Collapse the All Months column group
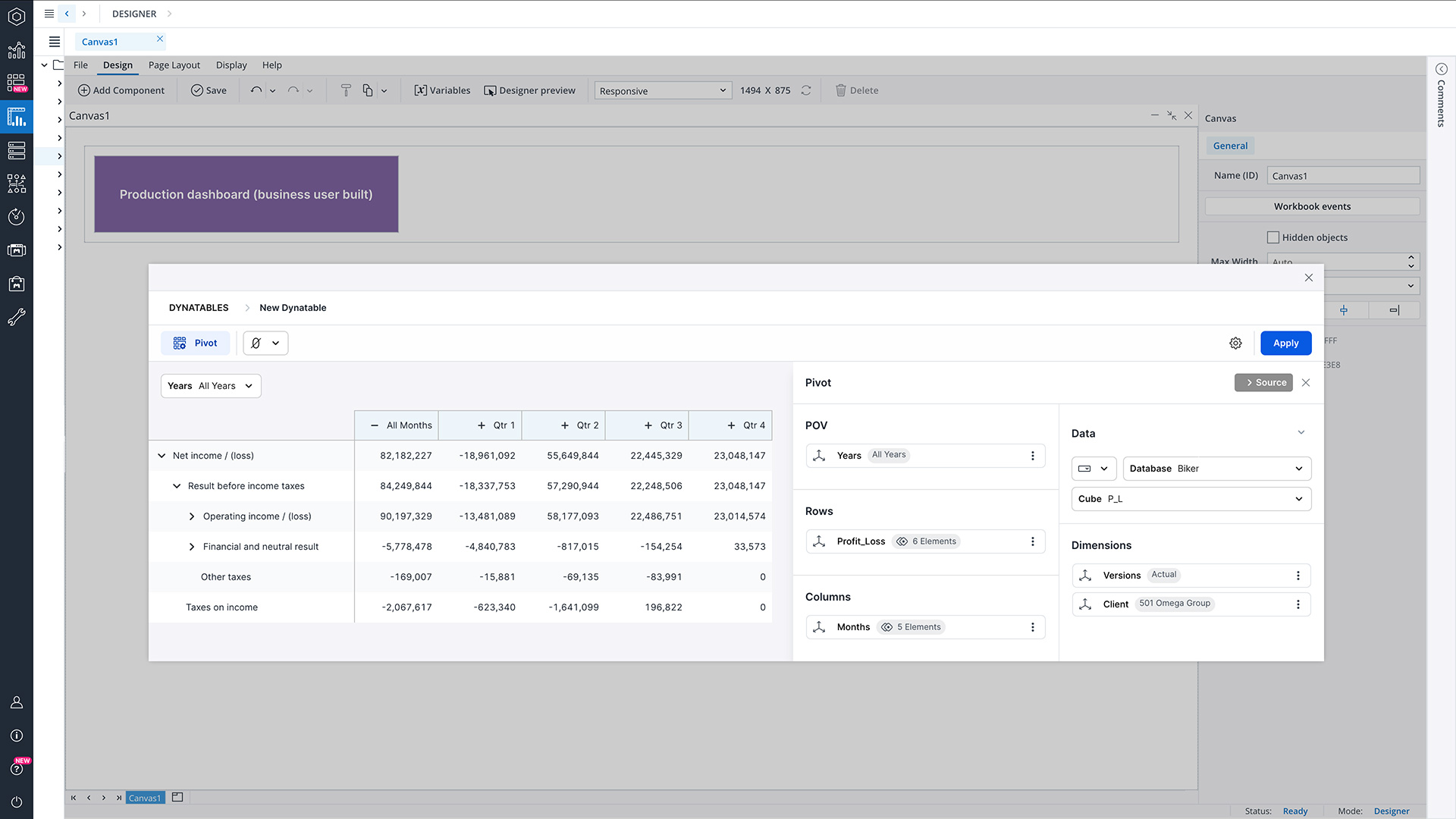The height and width of the screenshot is (819, 1456). tap(374, 425)
